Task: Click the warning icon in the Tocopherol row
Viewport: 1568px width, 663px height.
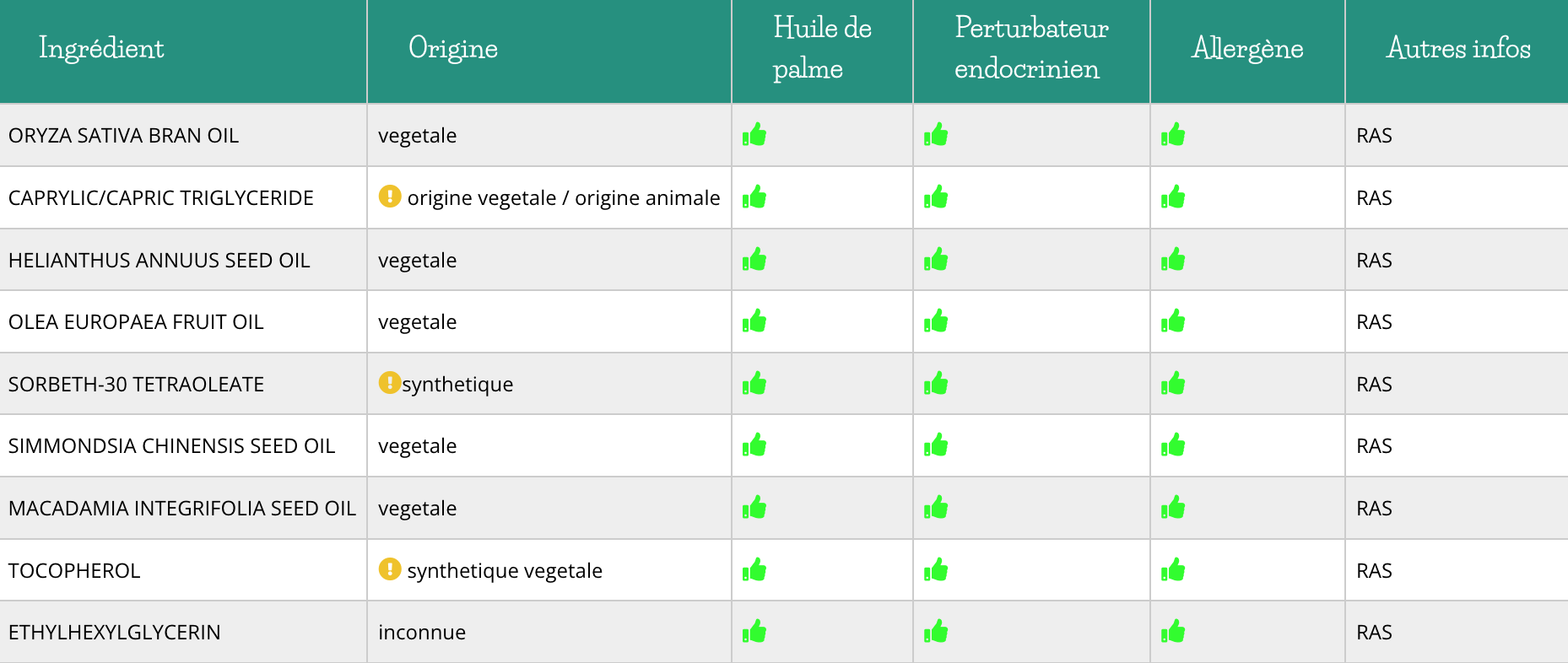Action: 389,569
